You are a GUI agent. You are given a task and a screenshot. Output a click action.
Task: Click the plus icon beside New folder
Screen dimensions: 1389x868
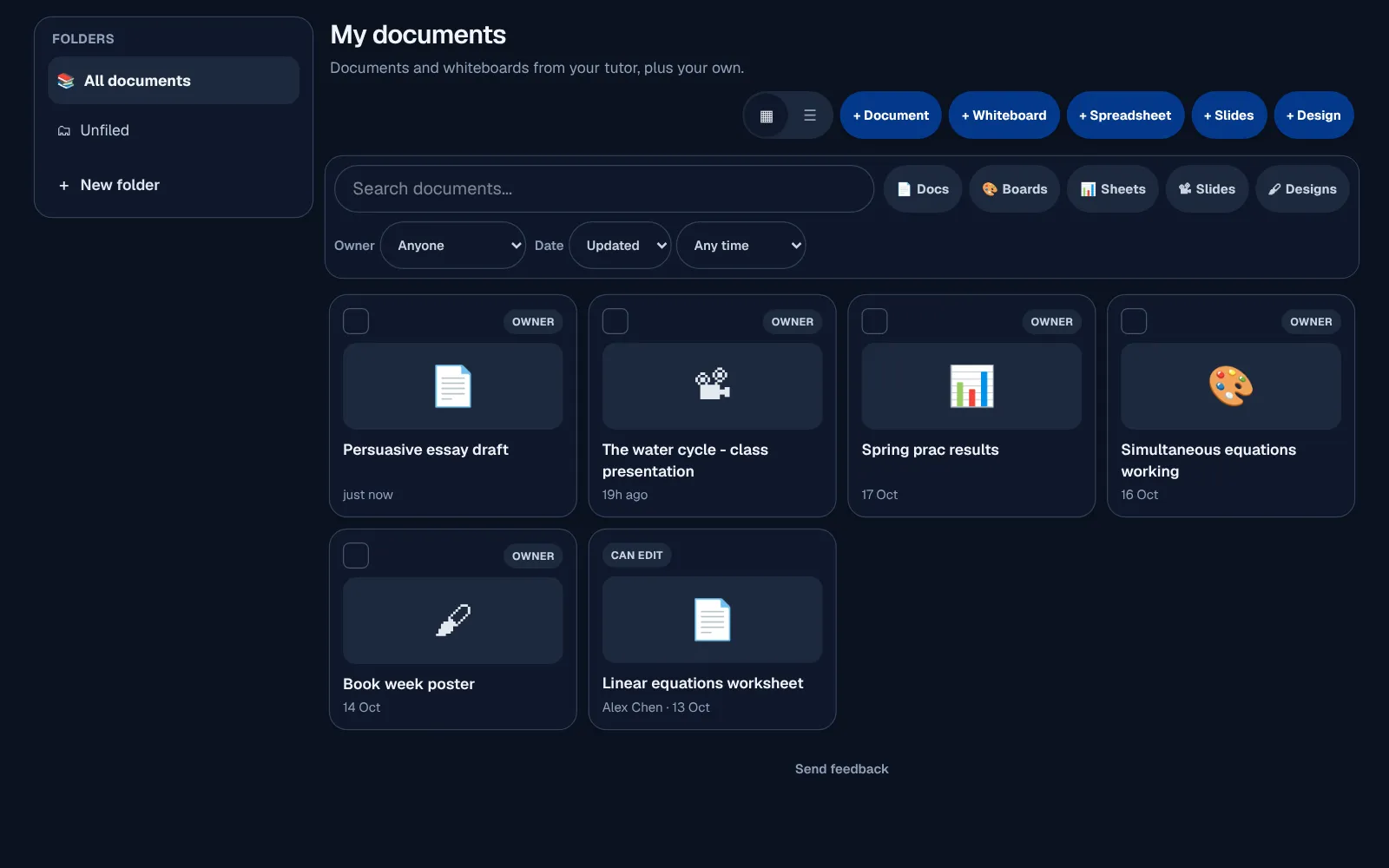[x=63, y=185]
